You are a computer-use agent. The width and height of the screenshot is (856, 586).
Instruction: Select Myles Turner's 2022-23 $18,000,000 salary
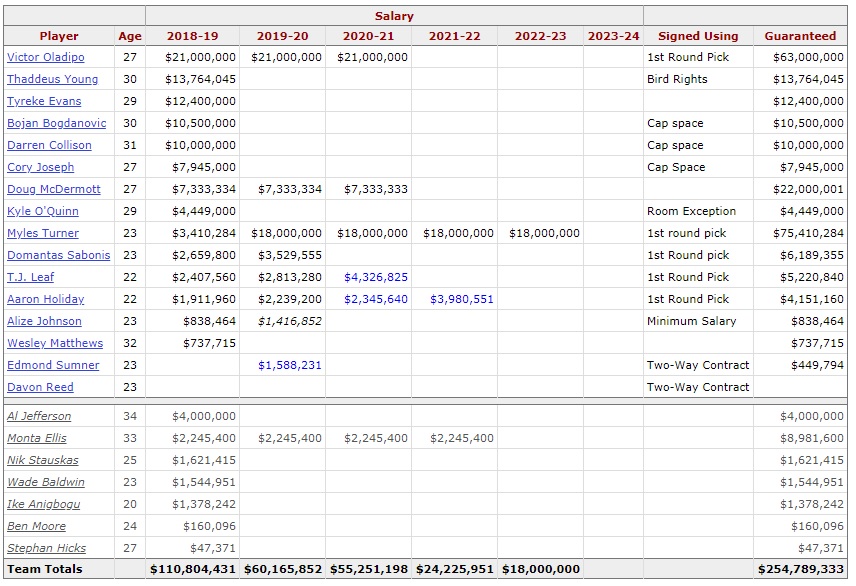click(x=544, y=233)
